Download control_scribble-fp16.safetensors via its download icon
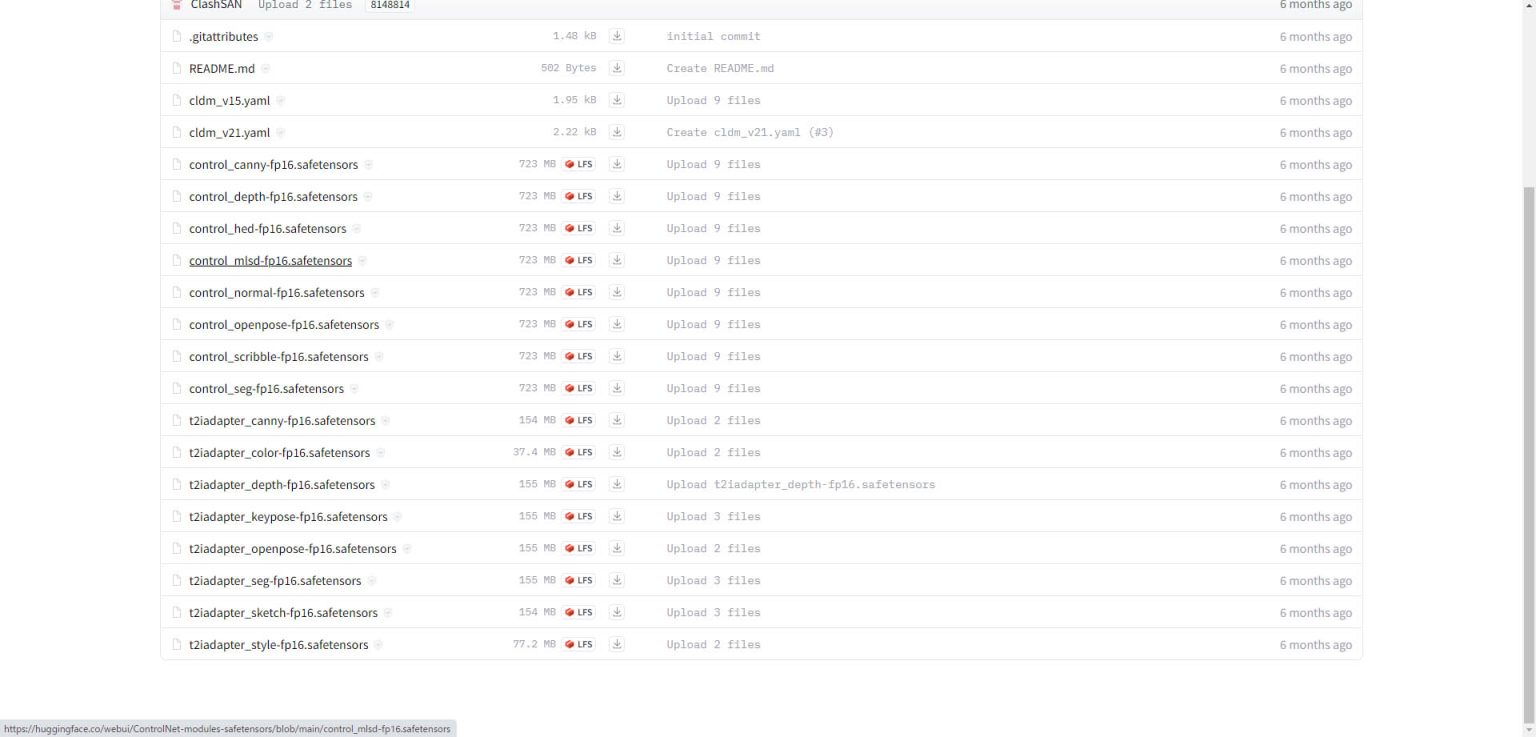 [x=617, y=356]
